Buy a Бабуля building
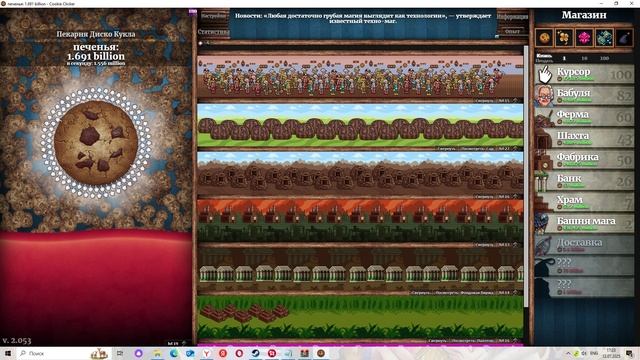This screenshot has height=360, width=640. [585, 96]
